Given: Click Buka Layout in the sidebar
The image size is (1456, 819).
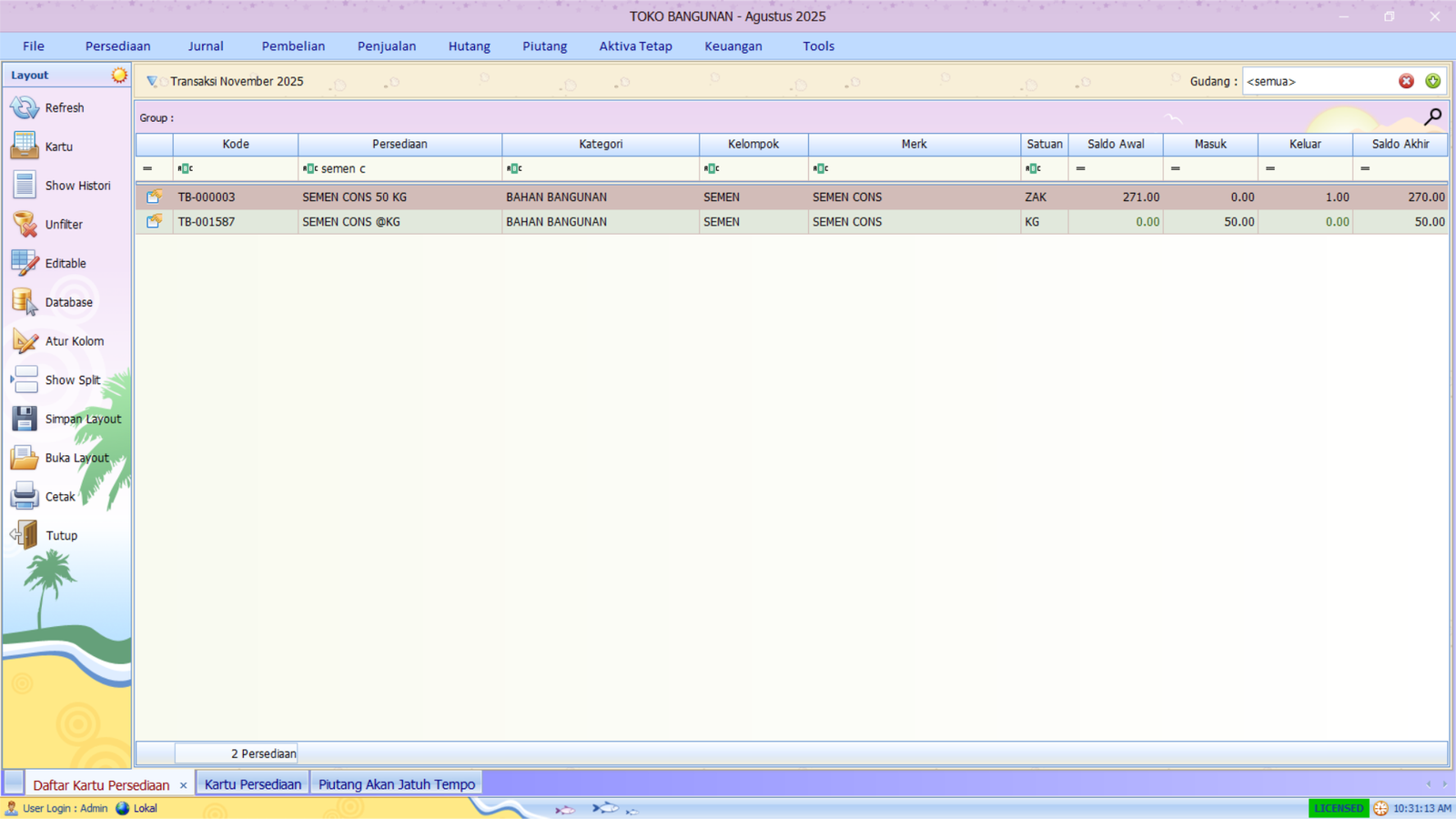Looking at the screenshot, I should pyautogui.click(x=23, y=458).
